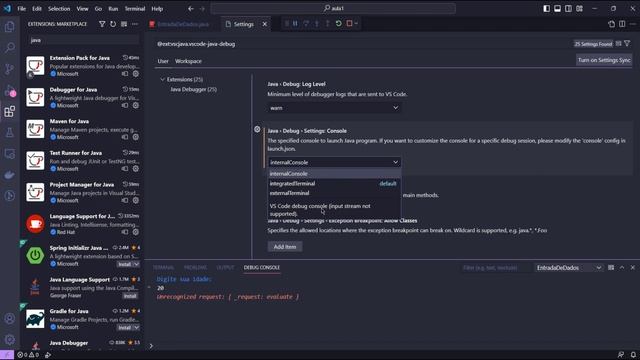Choose externalTerminal from the dropdown list
Viewport: 640px width, 360px height.
[x=334, y=193]
